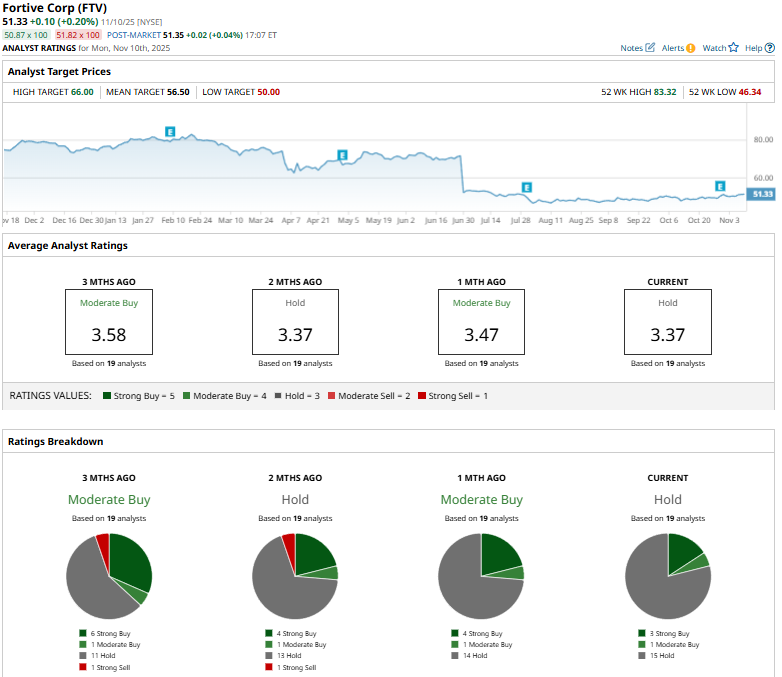Click the '13 Hold' legend entry

click(x=284, y=656)
